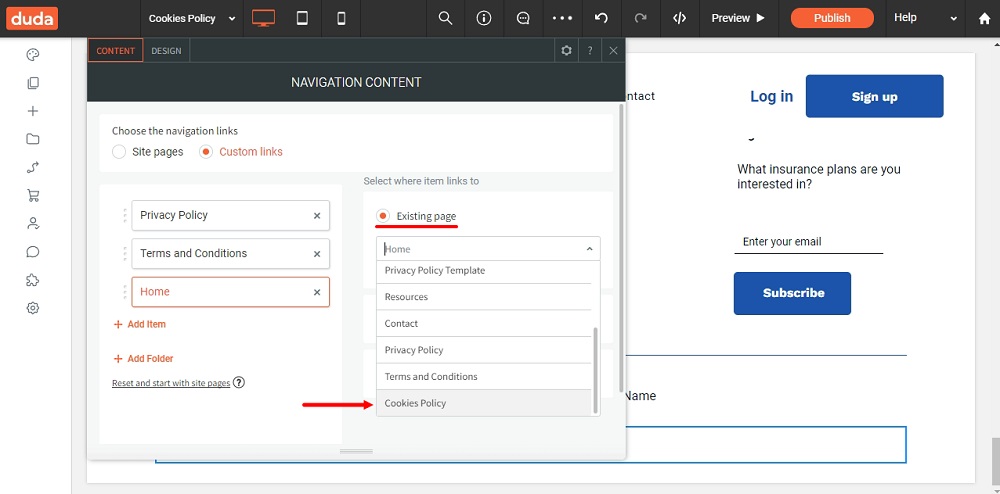Click Add Item link

pos(140,324)
